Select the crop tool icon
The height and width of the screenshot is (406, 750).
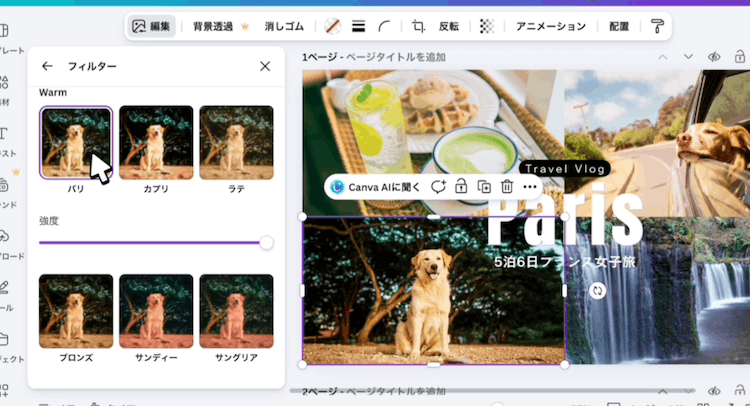tap(419, 26)
